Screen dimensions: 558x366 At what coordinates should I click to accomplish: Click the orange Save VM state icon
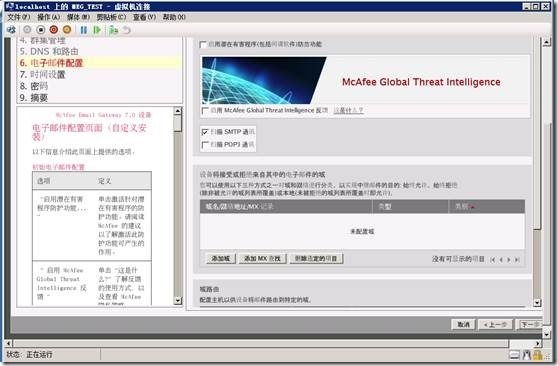(67, 30)
